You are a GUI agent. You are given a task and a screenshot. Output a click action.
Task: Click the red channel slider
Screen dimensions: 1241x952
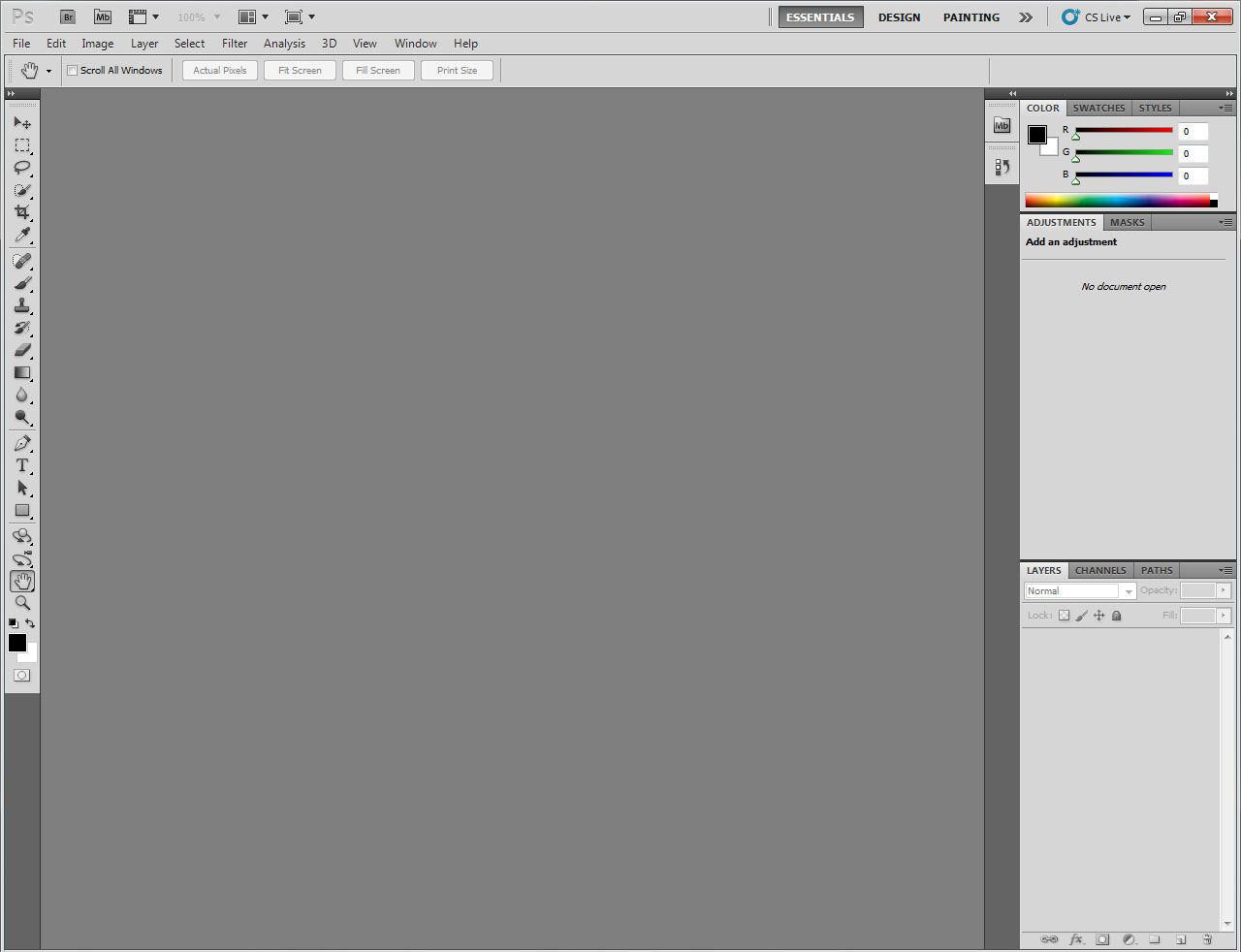[x=1124, y=130]
